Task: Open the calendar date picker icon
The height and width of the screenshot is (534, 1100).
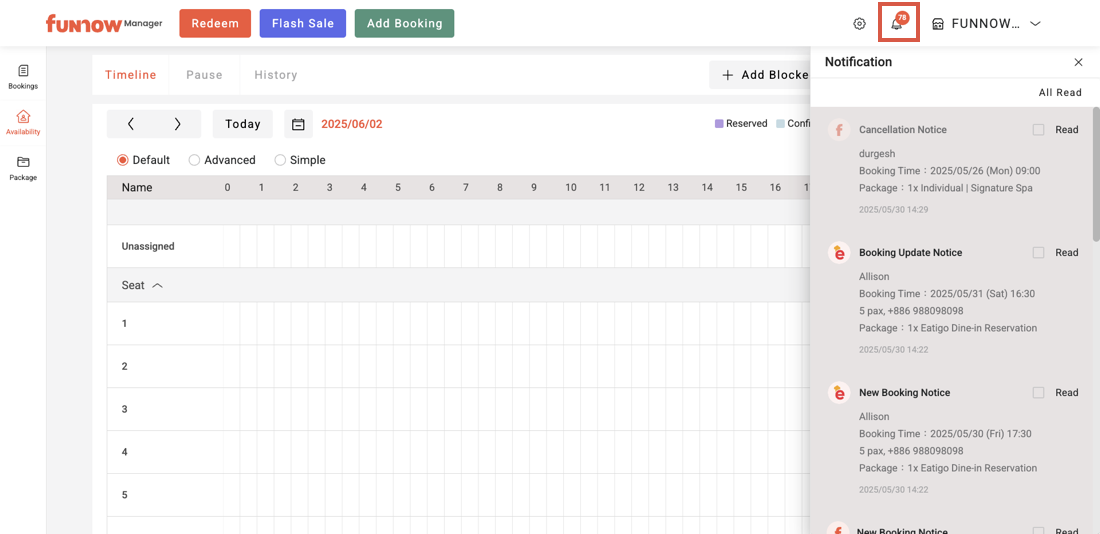Action: click(x=298, y=124)
